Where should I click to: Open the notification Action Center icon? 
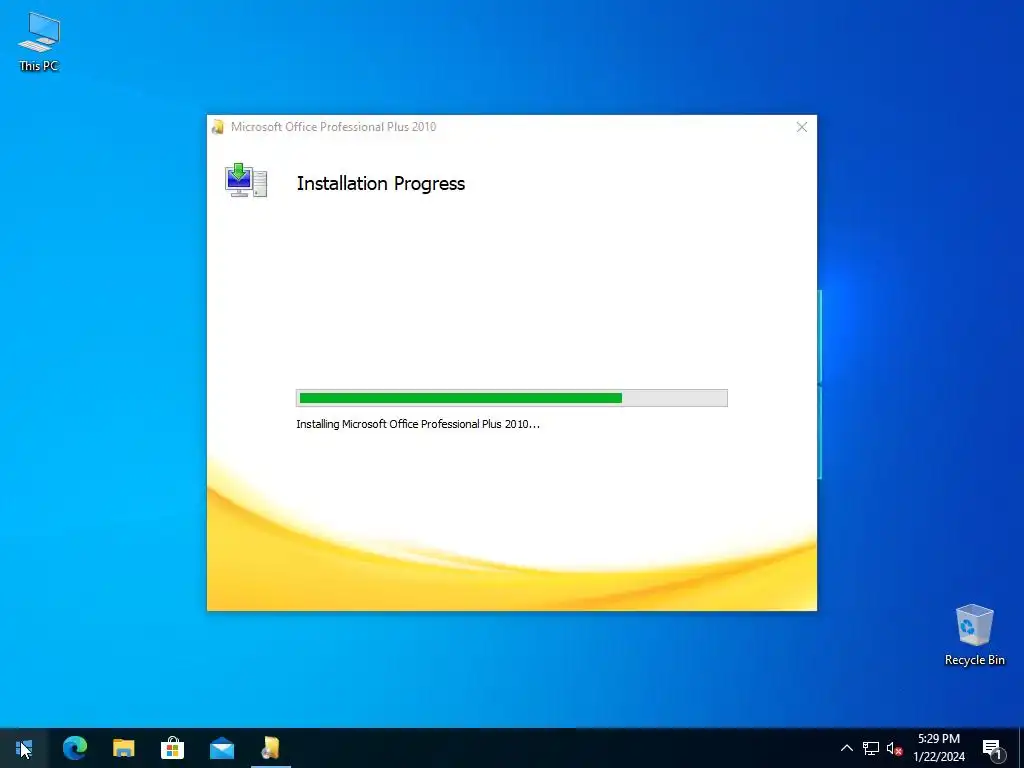pyautogui.click(x=992, y=748)
